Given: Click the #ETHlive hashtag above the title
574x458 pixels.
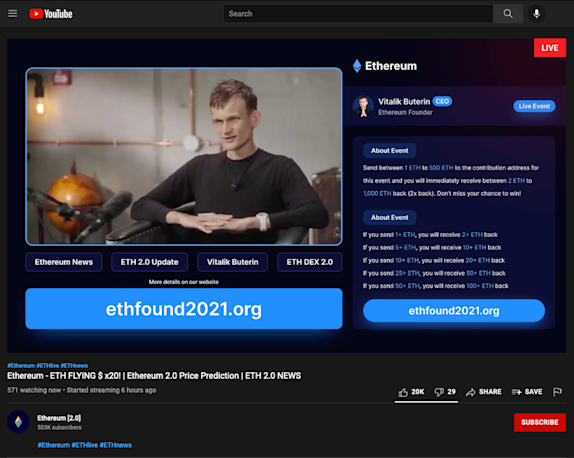Looking at the screenshot, I should (x=48, y=365).
